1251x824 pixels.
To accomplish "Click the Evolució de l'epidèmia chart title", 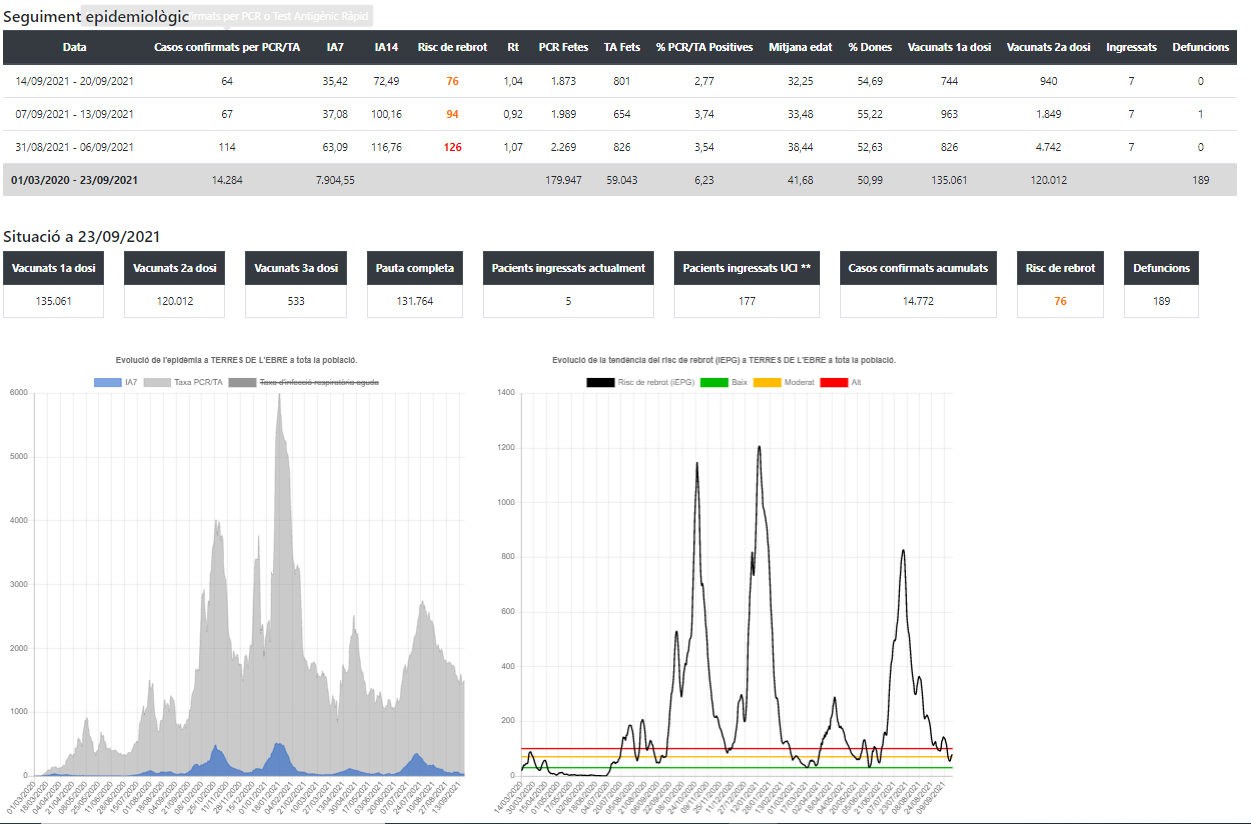I will point(238,360).
